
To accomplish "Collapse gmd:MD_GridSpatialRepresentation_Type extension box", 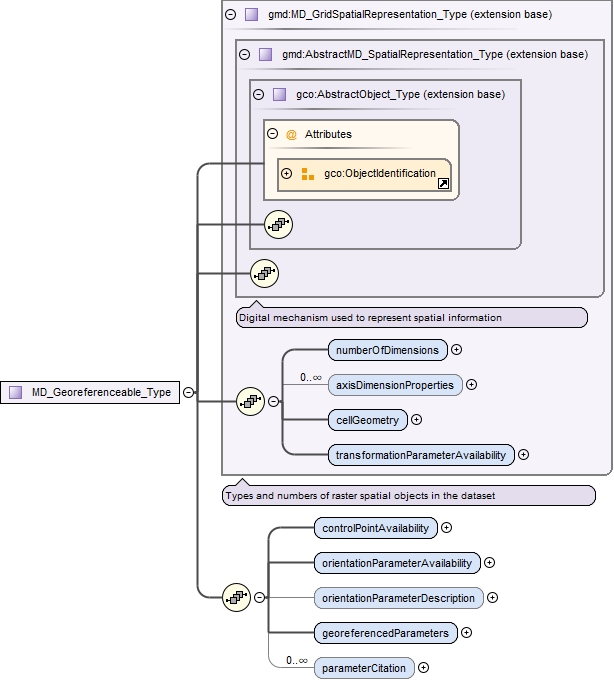I will (231, 15).
